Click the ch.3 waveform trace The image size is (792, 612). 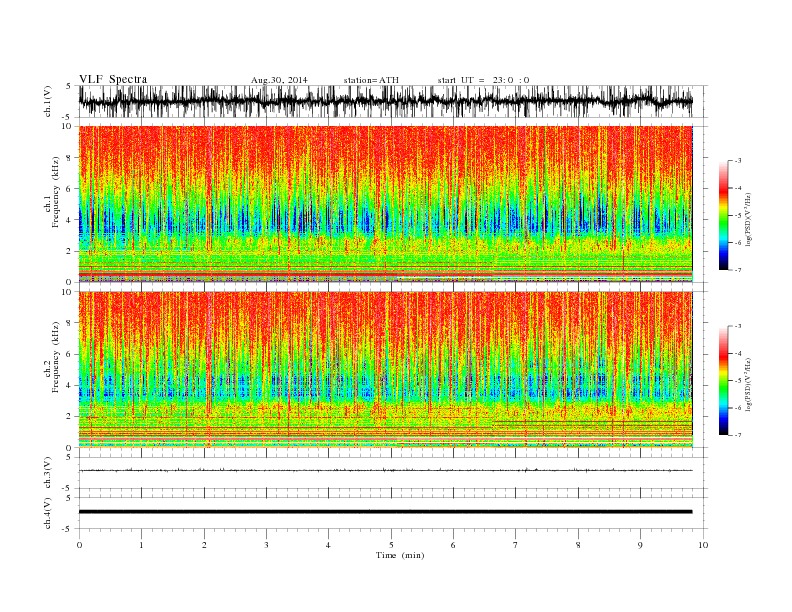coord(385,470)
